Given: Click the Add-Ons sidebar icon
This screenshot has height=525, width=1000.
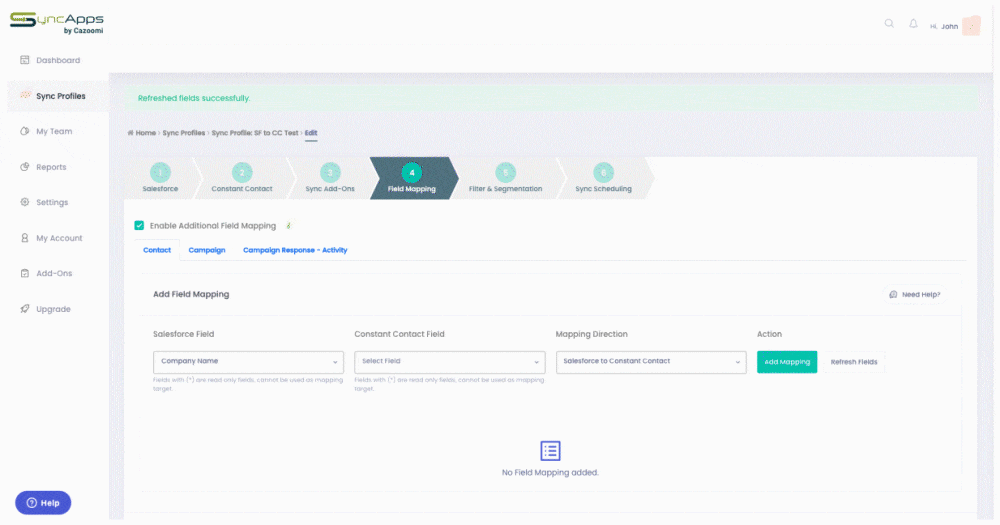Looking at the screenshot, I should pos(25,273).
